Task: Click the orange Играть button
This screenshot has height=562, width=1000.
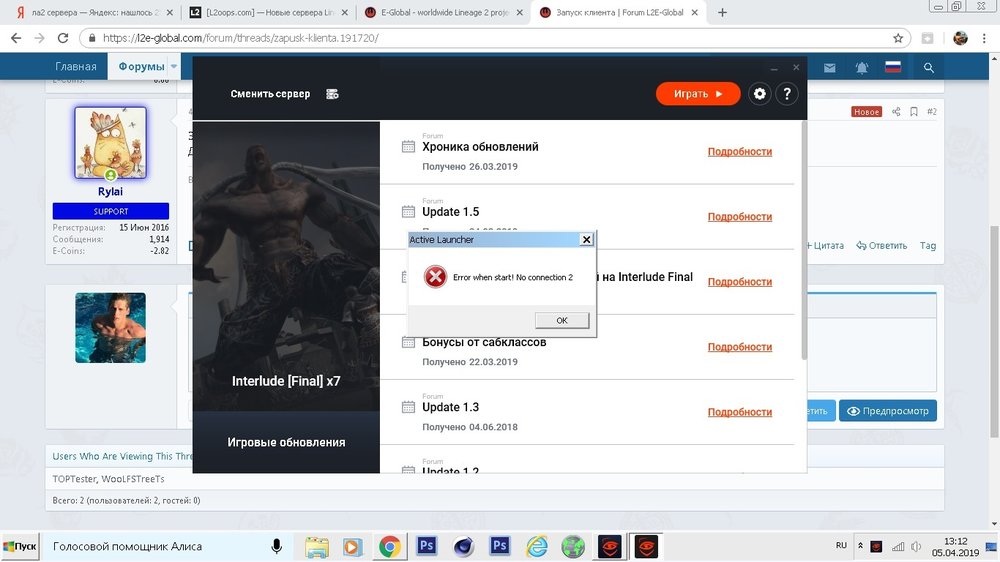Action: (x=698, y=94)
